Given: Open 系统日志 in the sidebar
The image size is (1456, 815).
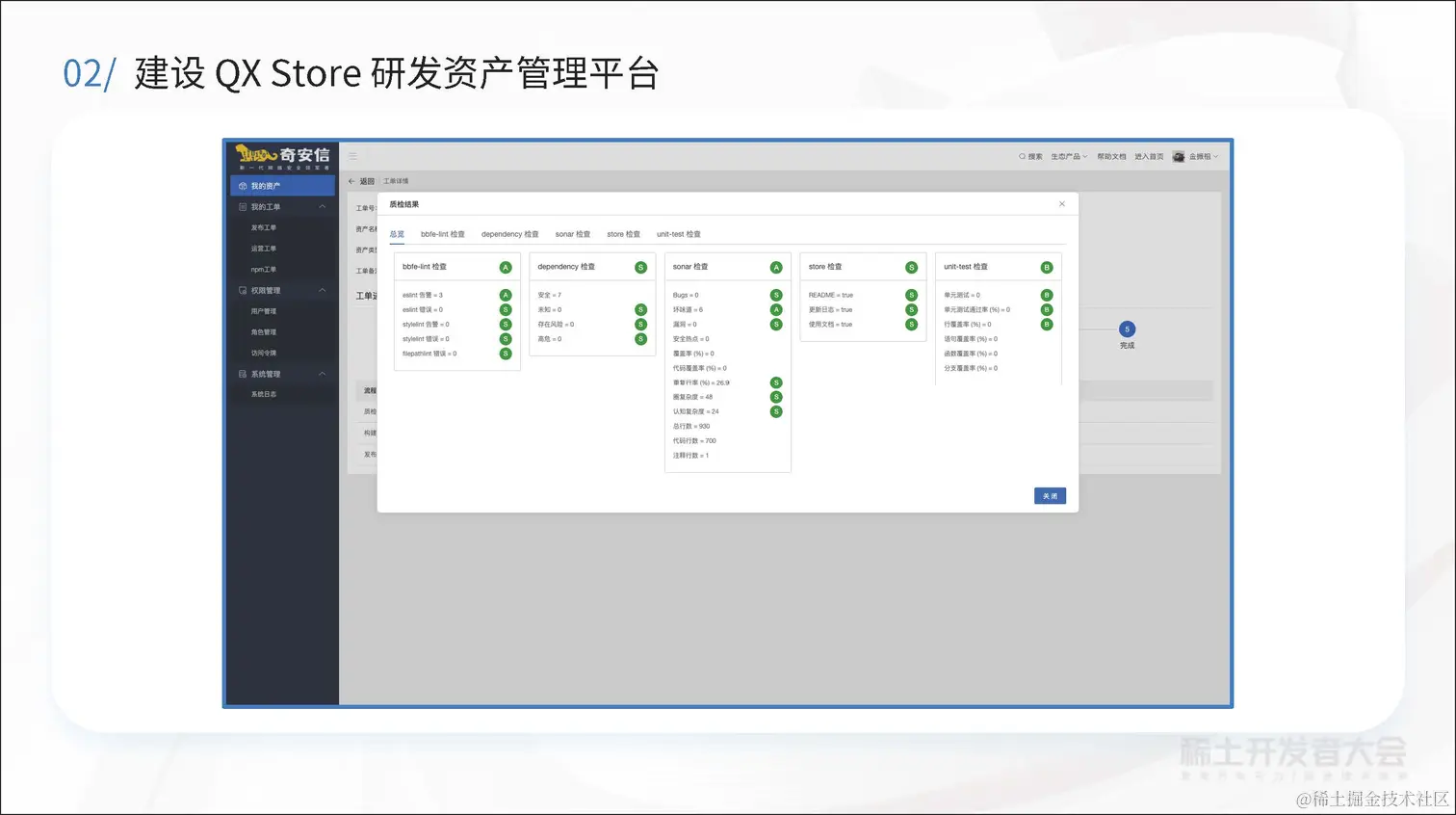Looking at the screenshot, I should (264, 394).
